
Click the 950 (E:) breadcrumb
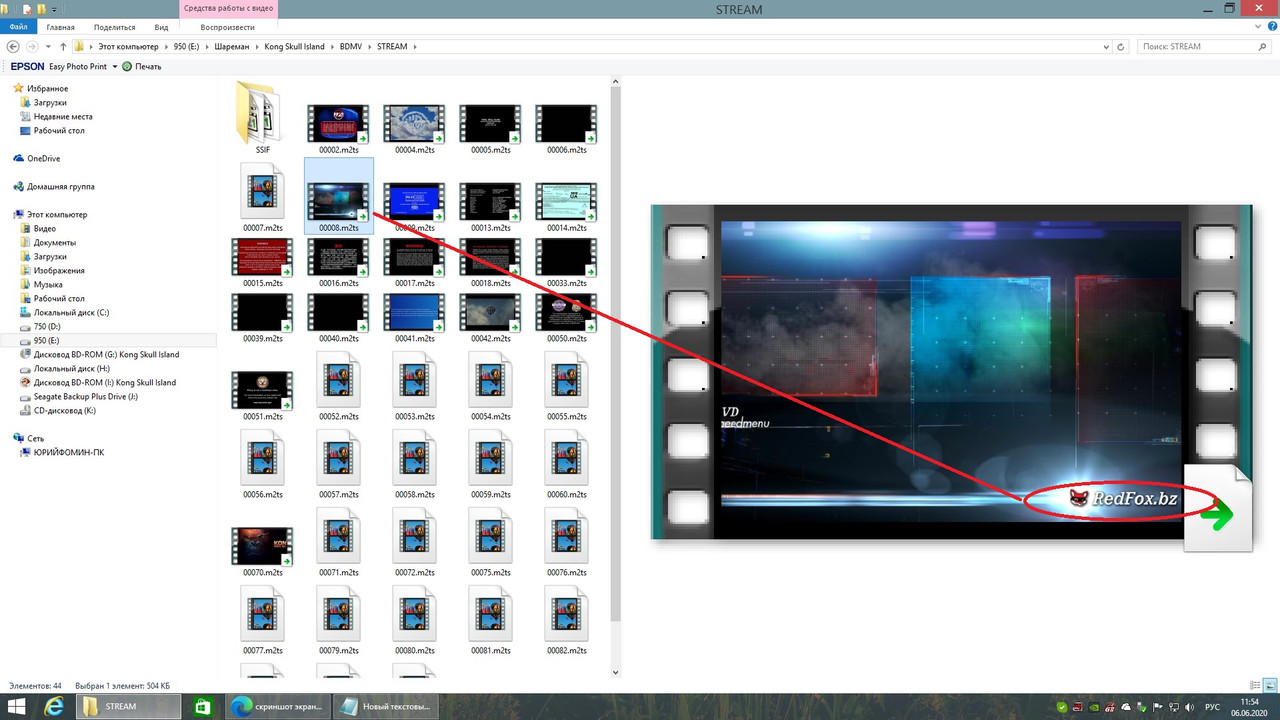[187, 46]
